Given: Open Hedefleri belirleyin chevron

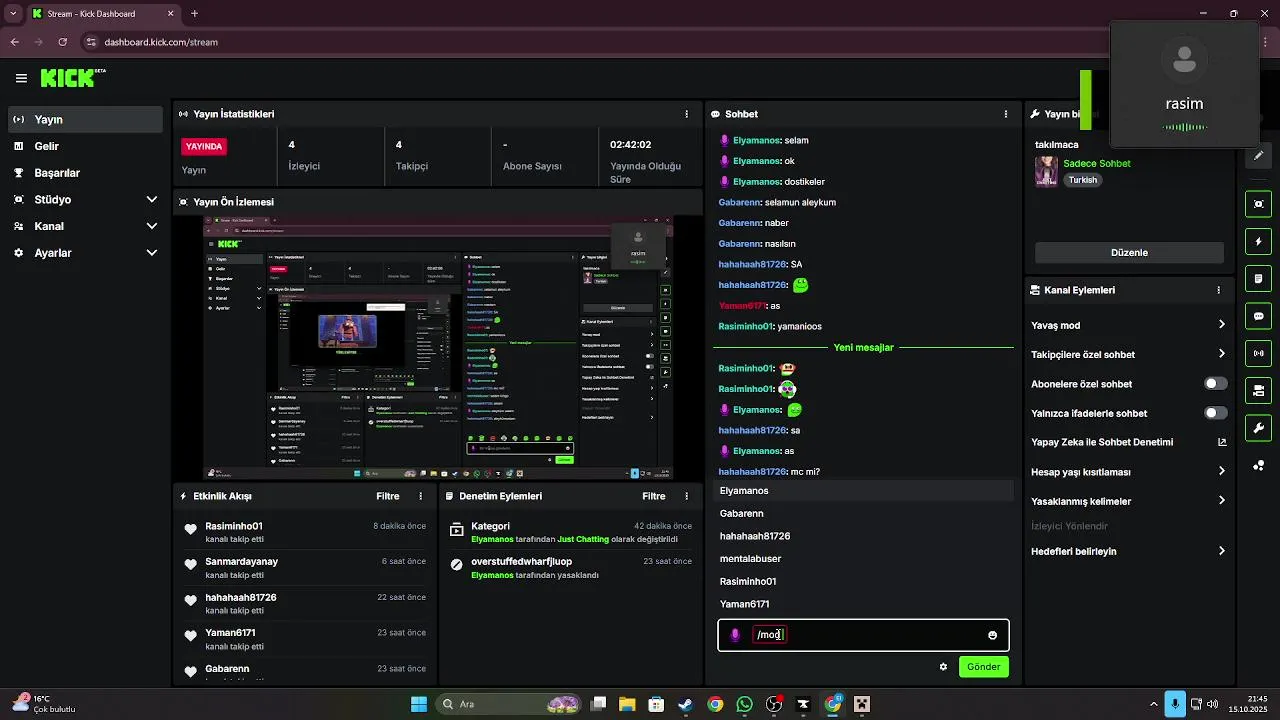Looking at the screenshot, I should 1222,551.
